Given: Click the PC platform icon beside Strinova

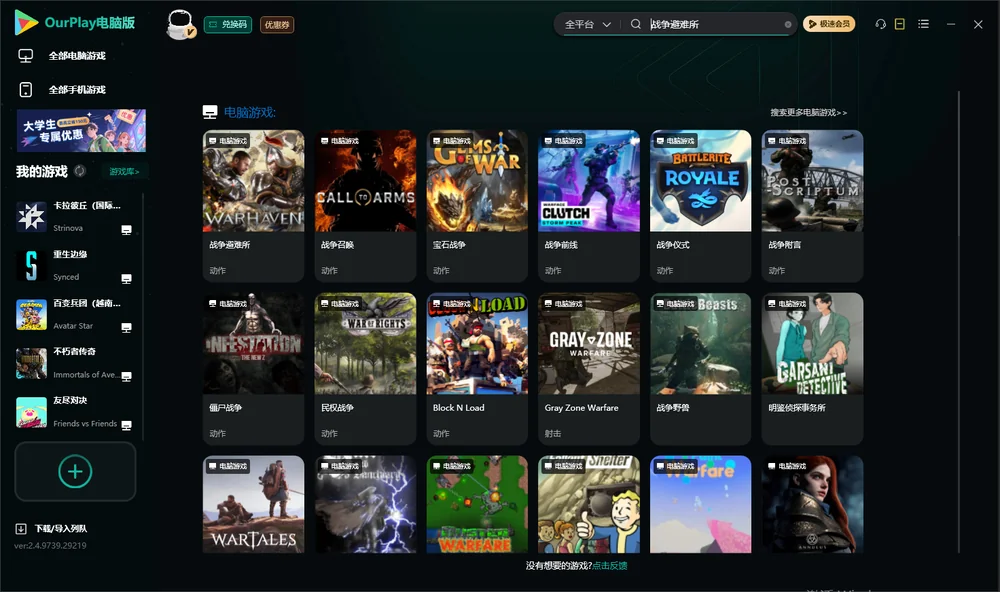Looking at the screenshot, I should click(x=126, y=230).
